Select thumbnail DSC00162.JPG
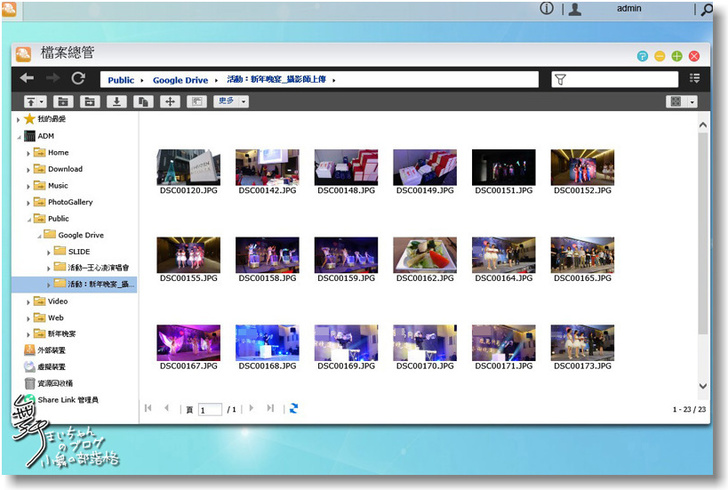Screen dimensions: 728x490 [425, 255]
